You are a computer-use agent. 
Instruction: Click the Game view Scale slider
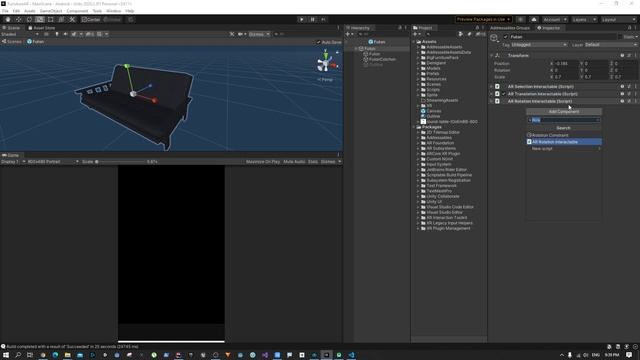pos(120,162)
